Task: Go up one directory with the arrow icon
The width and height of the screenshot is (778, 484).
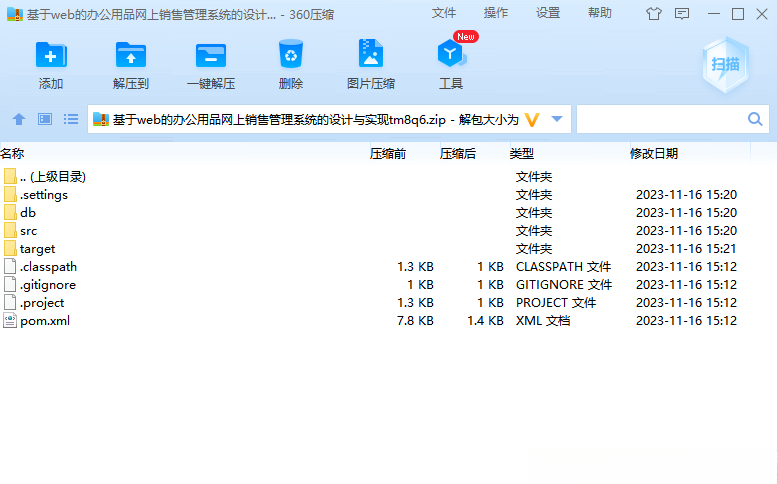Action: point(19,119)
